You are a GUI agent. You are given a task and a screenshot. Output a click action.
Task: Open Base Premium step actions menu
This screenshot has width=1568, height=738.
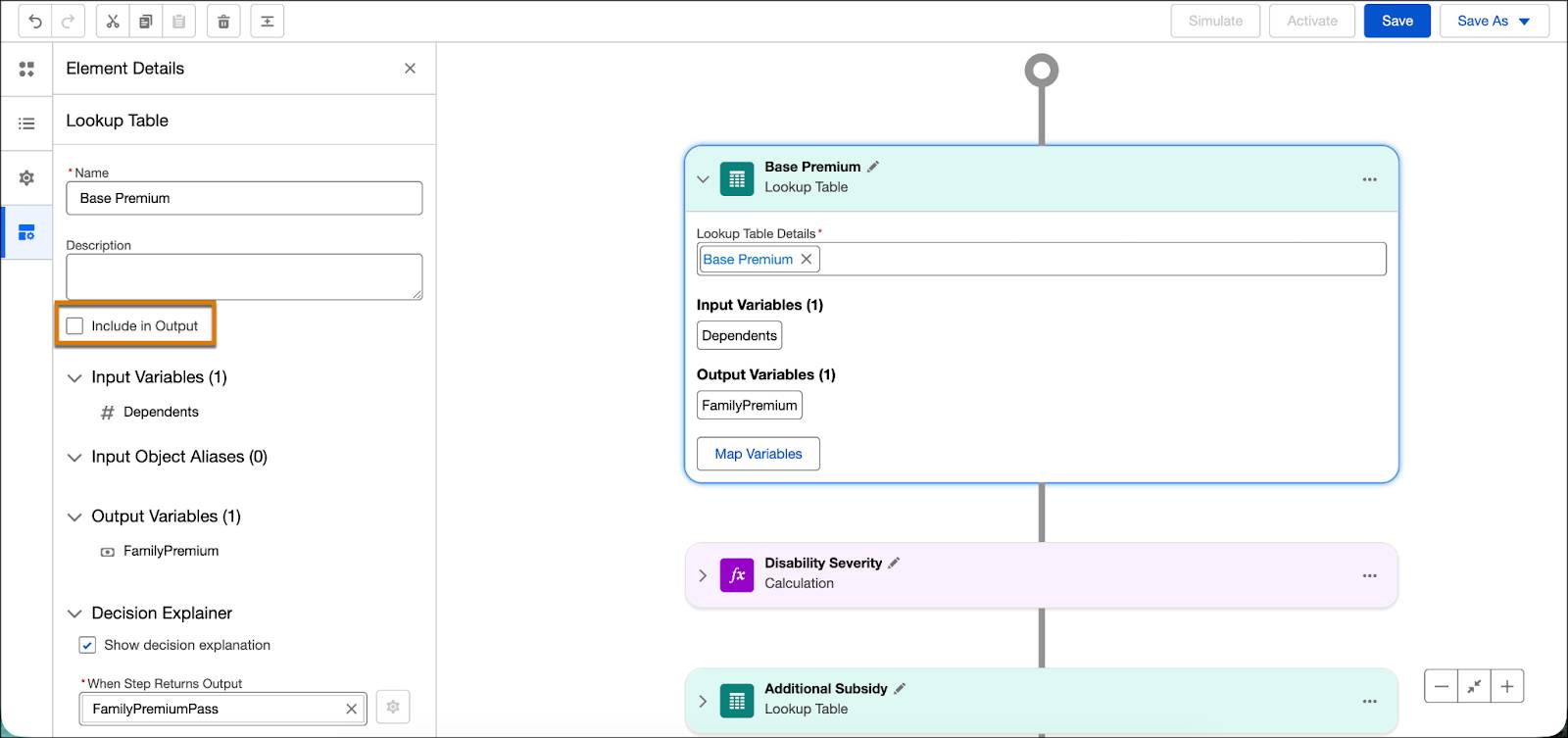tap(1369, 179)
